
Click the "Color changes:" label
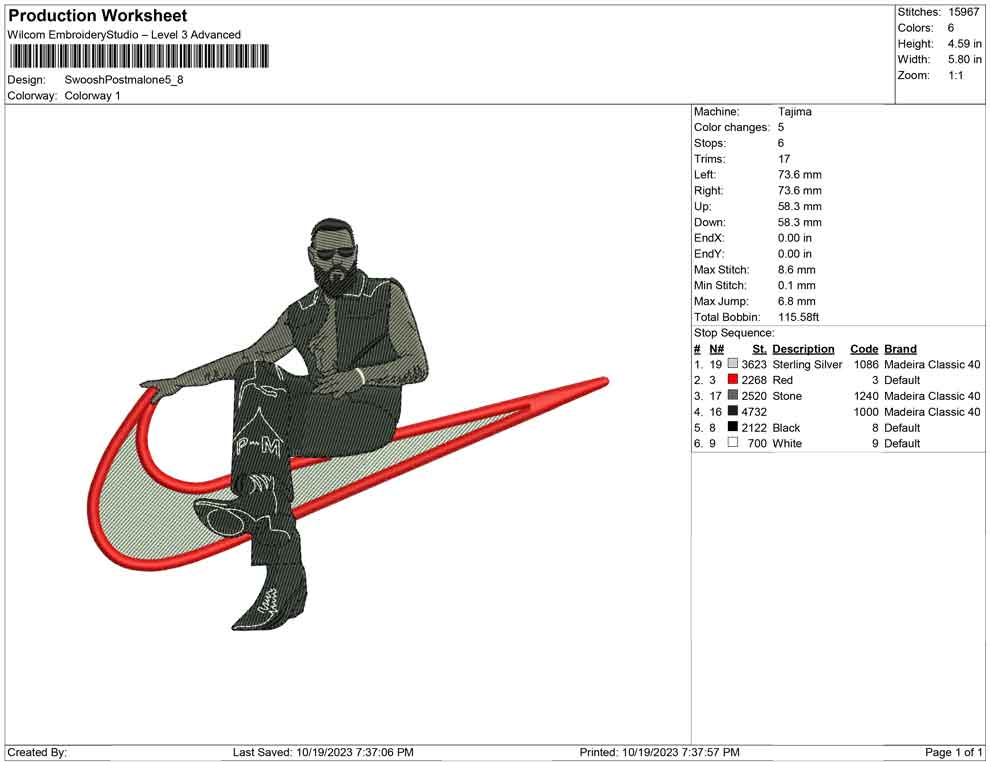(732, 127)
